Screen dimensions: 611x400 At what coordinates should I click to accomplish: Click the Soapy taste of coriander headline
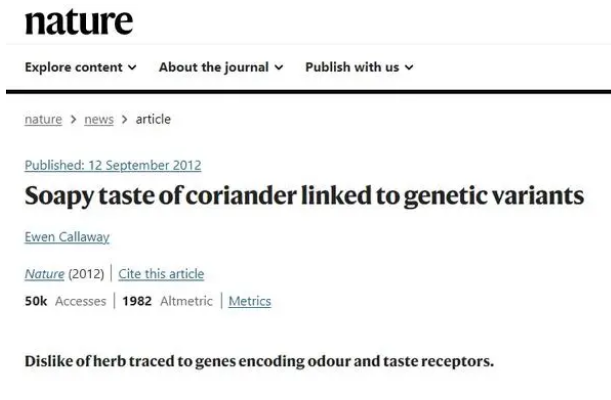[x=304, y=196]
